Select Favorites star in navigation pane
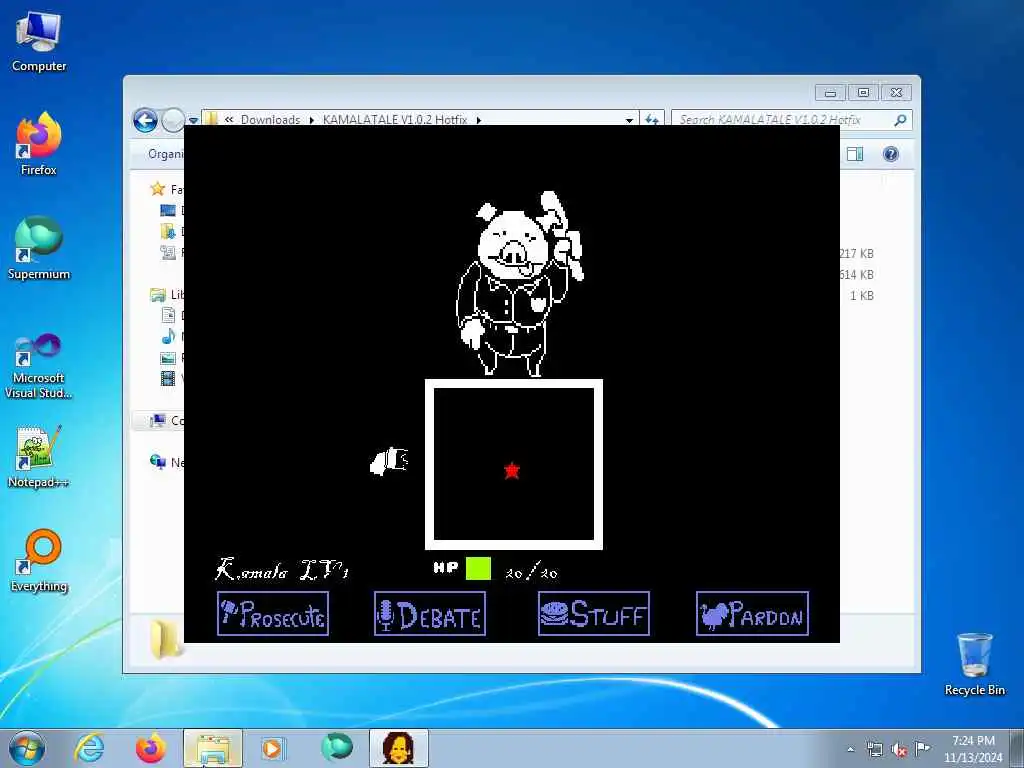 [x=157, y=189]
